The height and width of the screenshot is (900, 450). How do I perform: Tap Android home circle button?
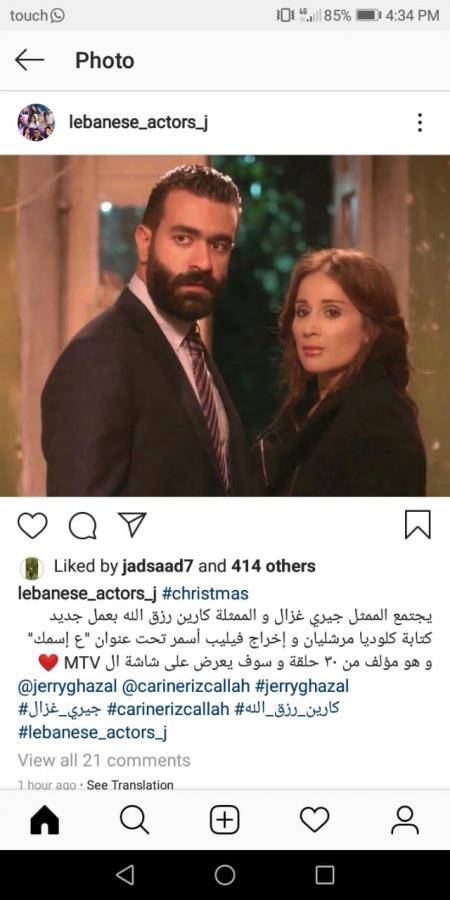tap(224, 875)
